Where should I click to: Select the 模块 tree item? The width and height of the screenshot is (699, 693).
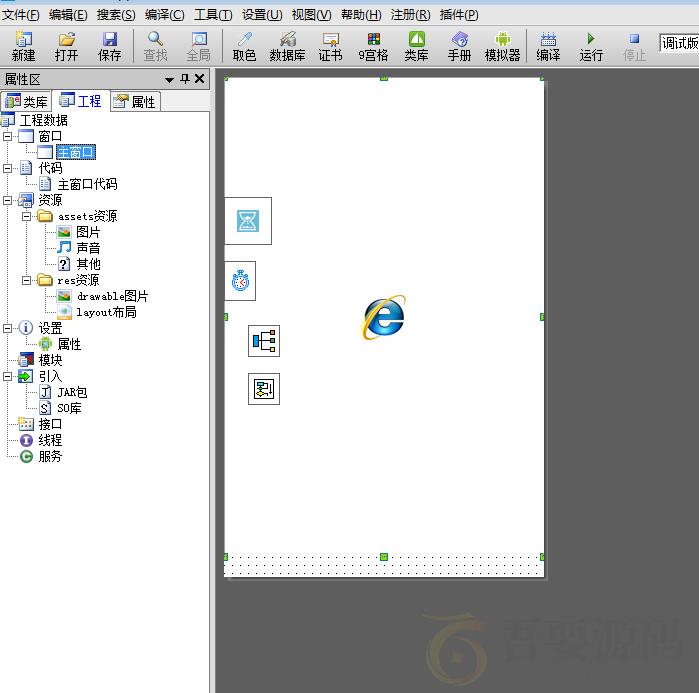coord(50,360)
